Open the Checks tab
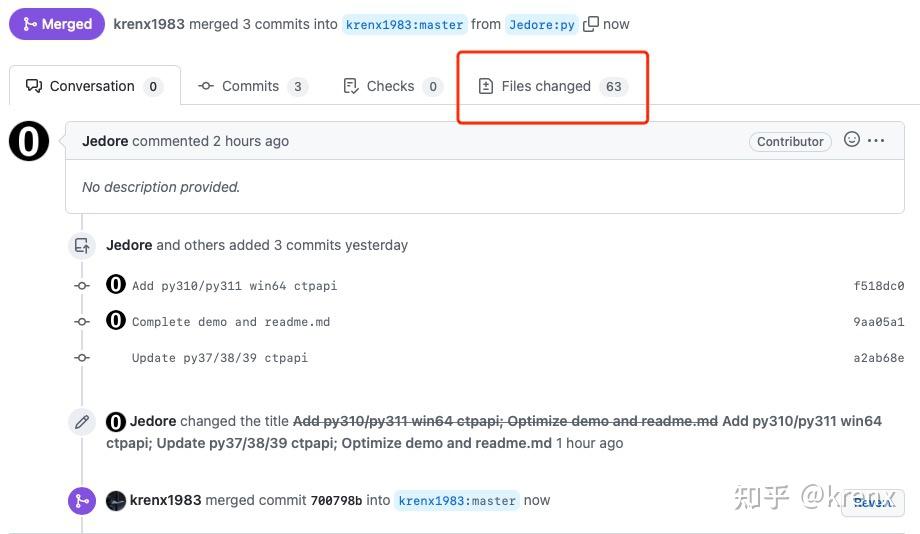 point(390,86)
